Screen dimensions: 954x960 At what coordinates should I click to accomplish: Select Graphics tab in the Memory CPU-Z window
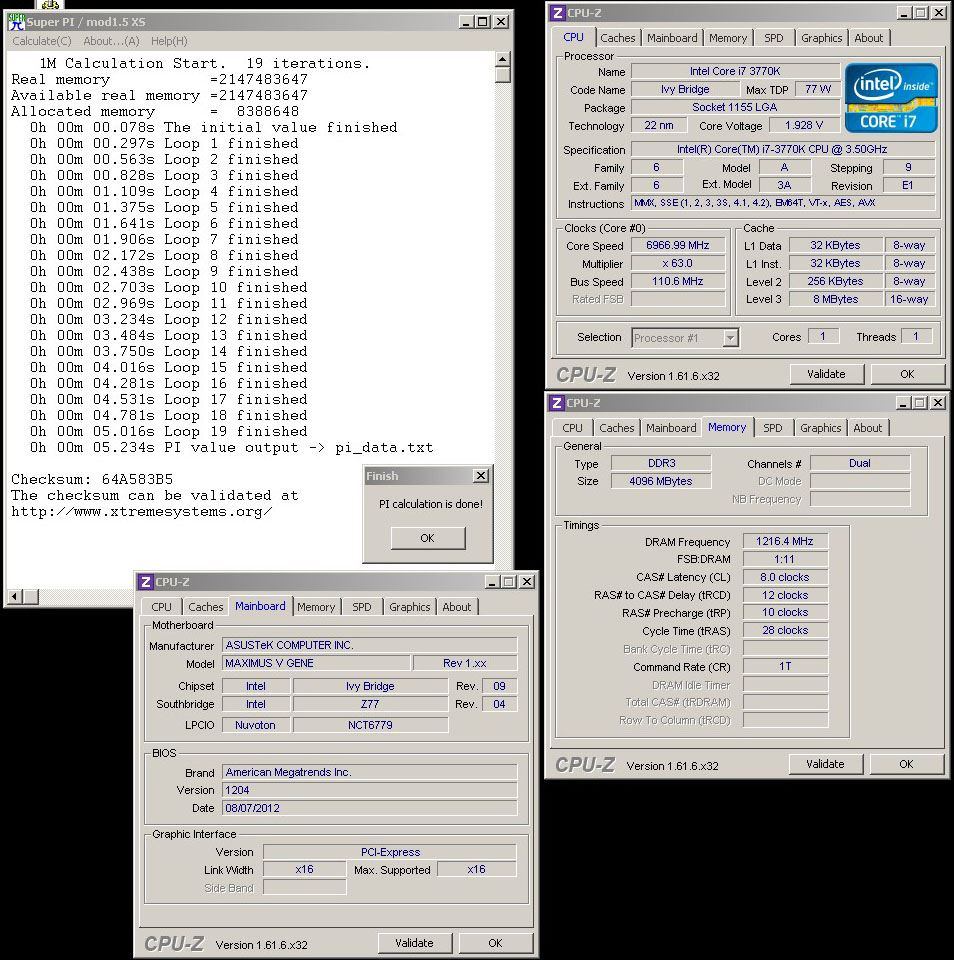tap(821, 428)
